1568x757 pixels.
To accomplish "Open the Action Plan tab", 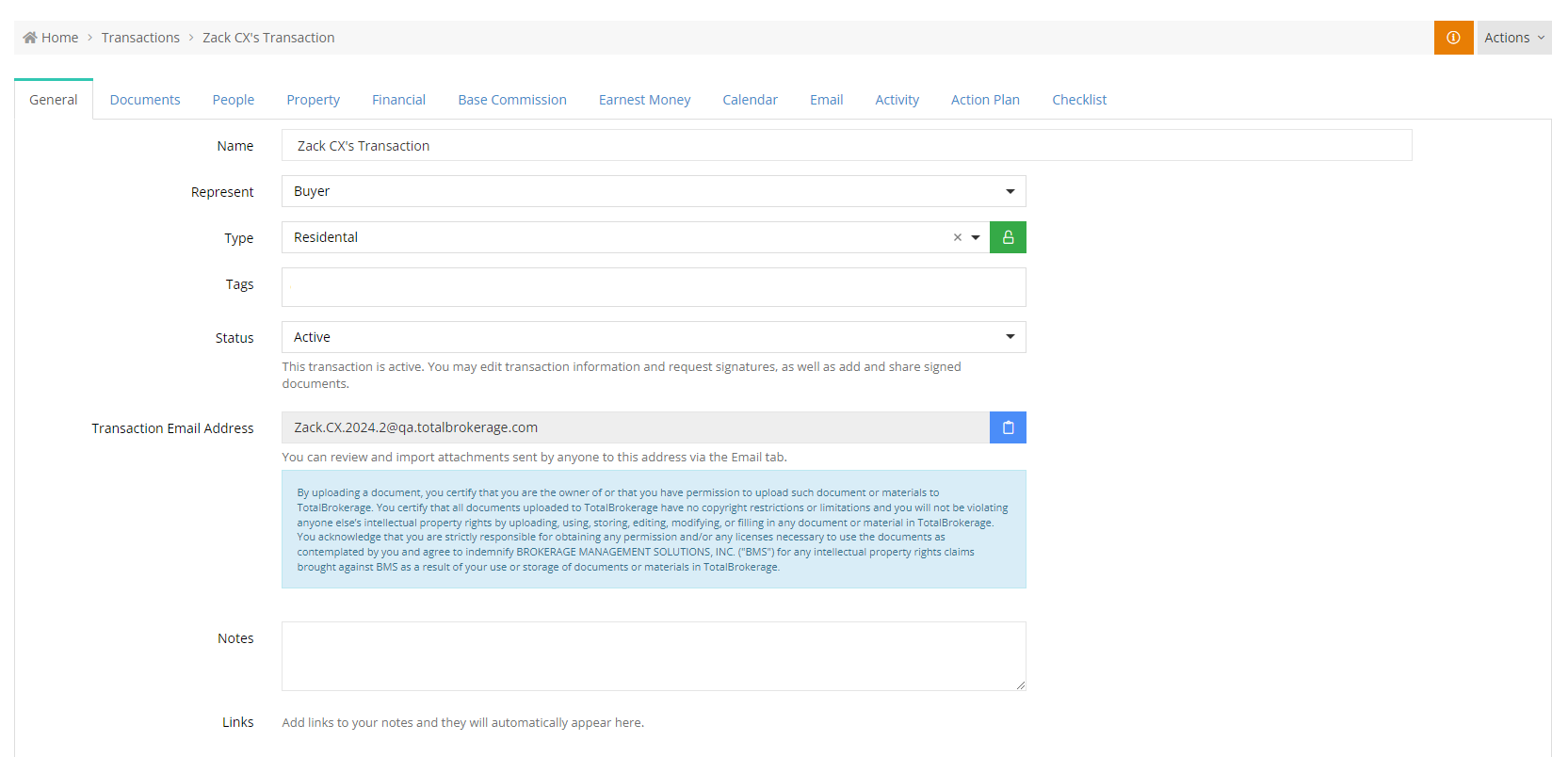I will coord(985,100).
